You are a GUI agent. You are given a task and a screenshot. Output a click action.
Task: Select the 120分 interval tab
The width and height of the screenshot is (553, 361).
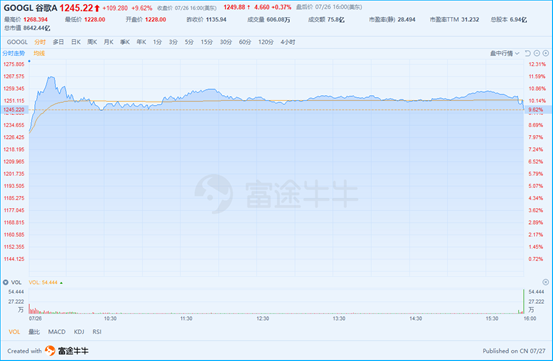[x=266, y=42]
